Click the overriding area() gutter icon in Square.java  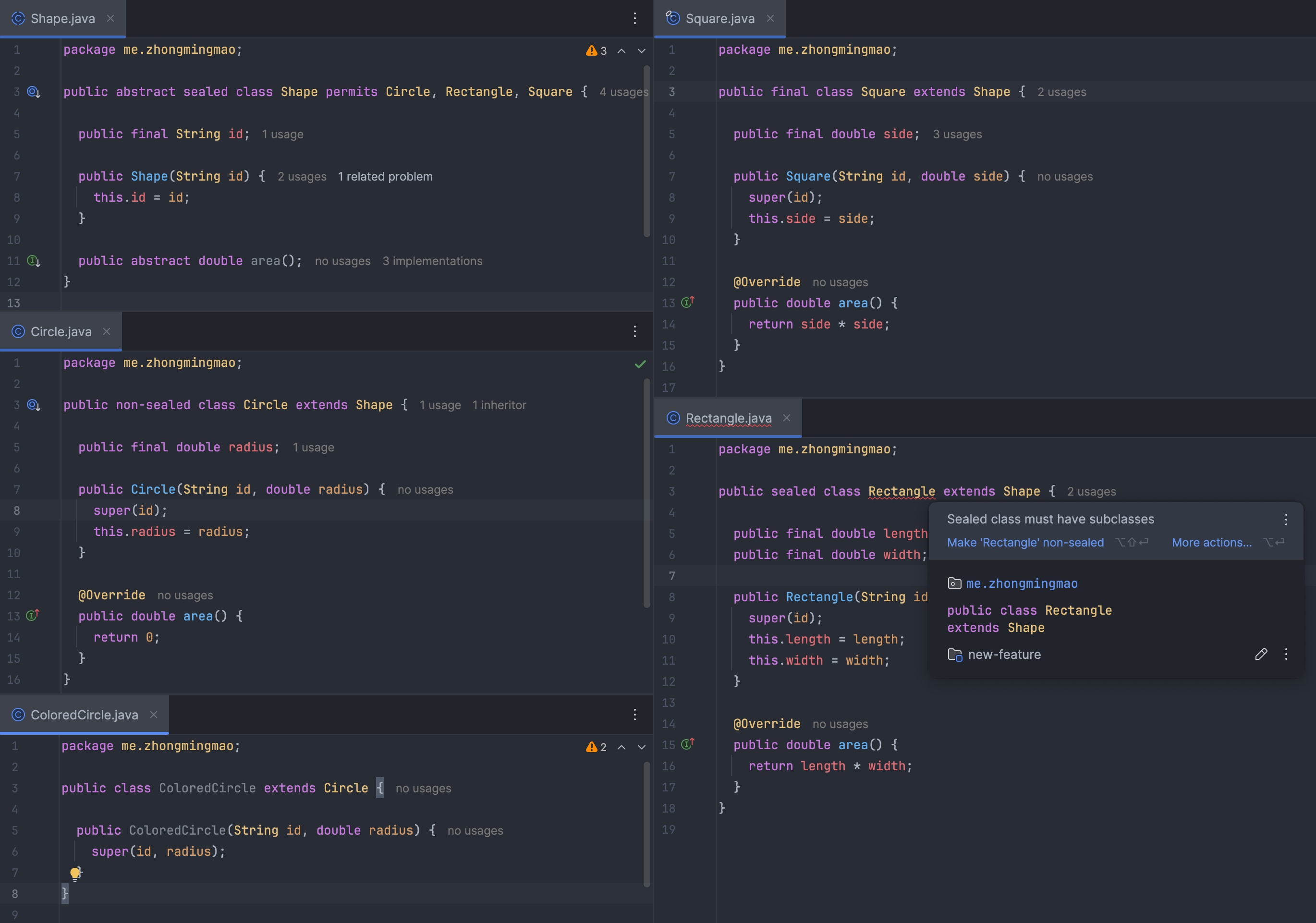(687, 302)
